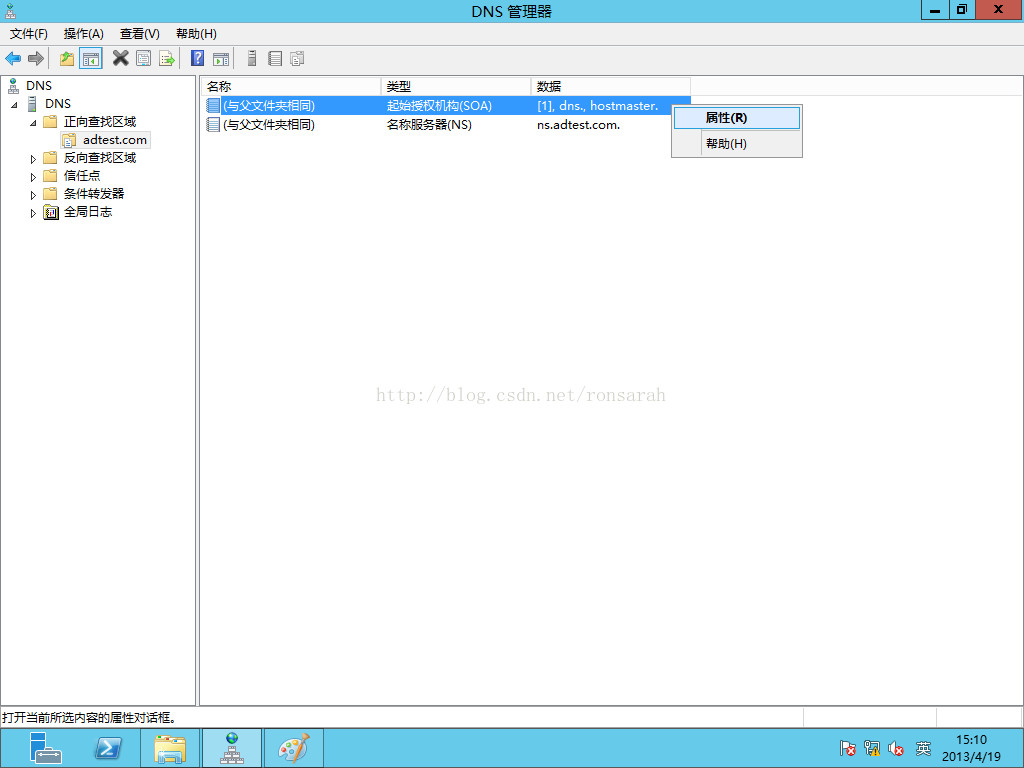1024x768 pixels.
Task: Click the network tray icon with warning
Action: [872, 748]
